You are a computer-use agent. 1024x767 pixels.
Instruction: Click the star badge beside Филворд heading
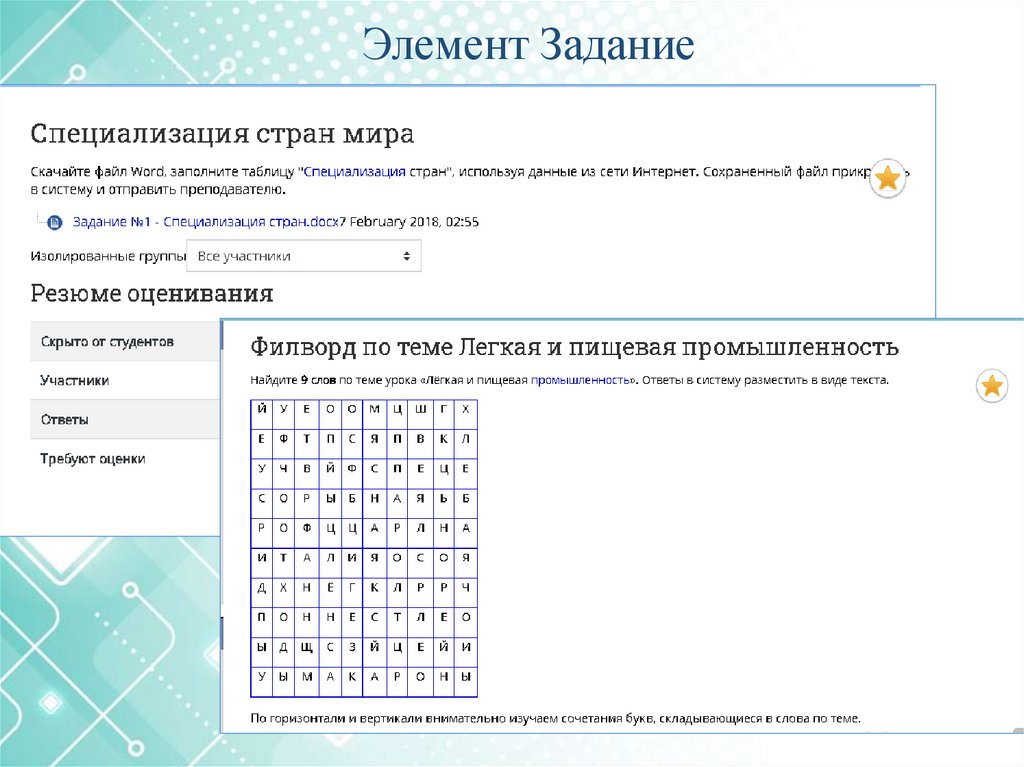(992, 385)
